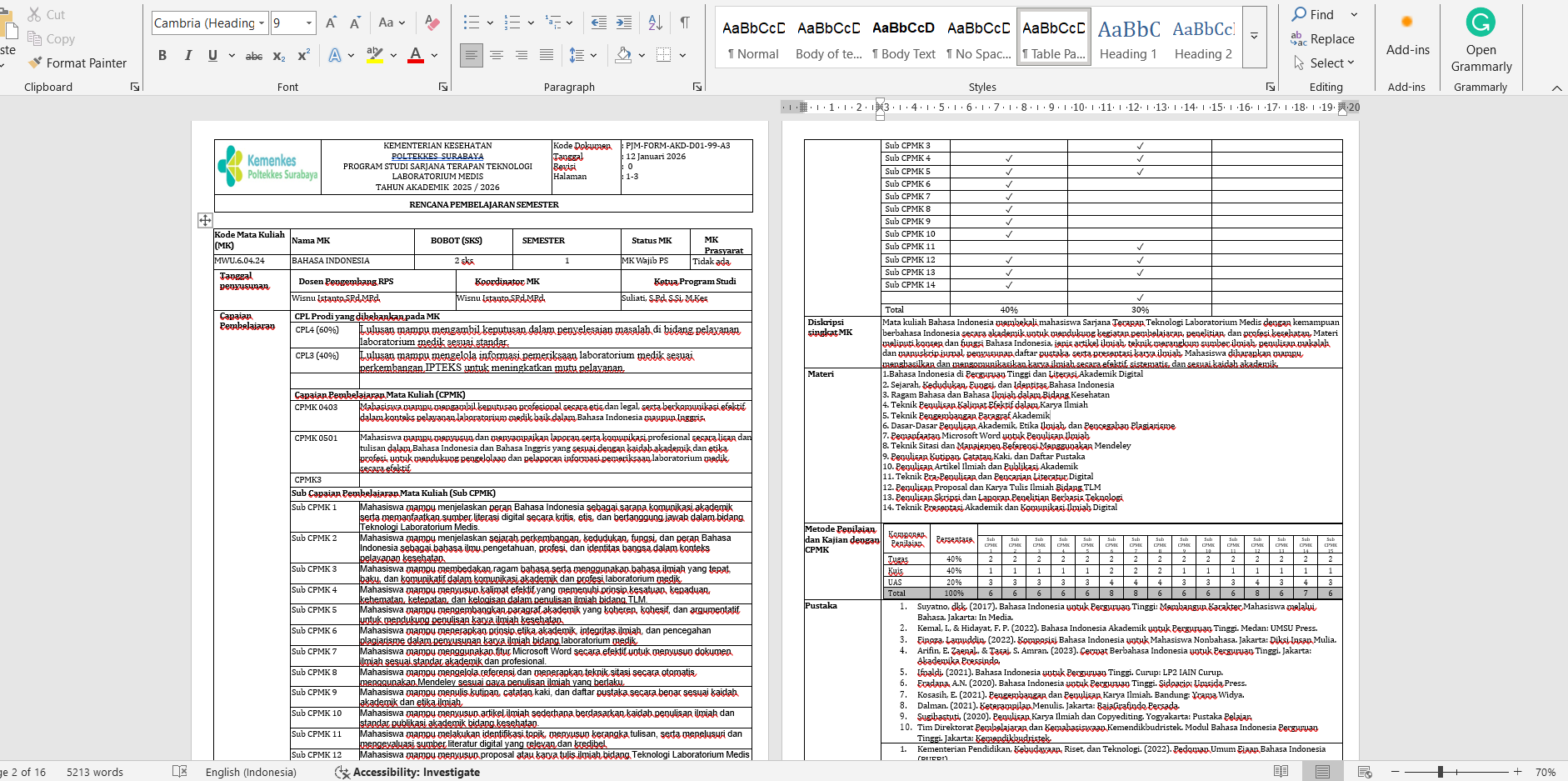Expand the Styles gallery more arrow
1568x781 pixels.
tap(1254, 37)
